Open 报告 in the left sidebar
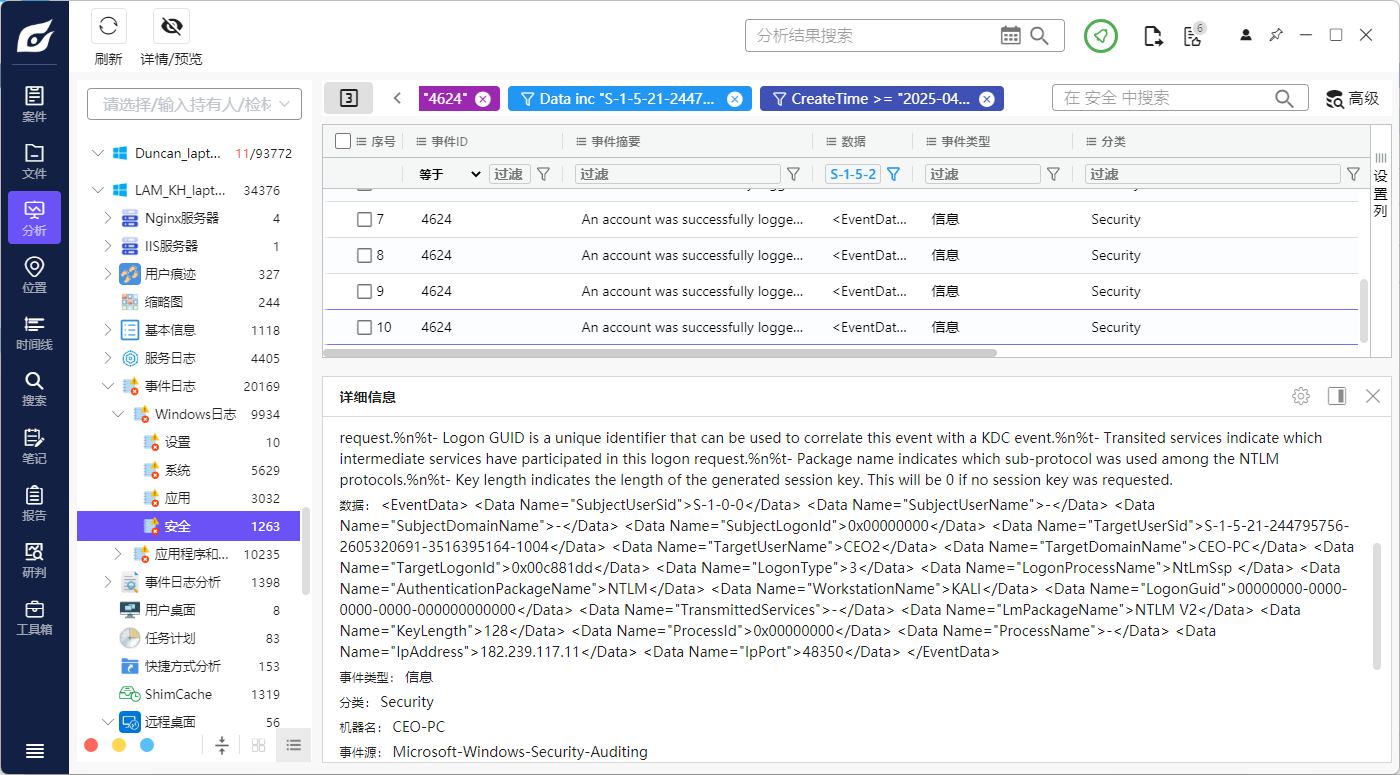 (34, 503)
